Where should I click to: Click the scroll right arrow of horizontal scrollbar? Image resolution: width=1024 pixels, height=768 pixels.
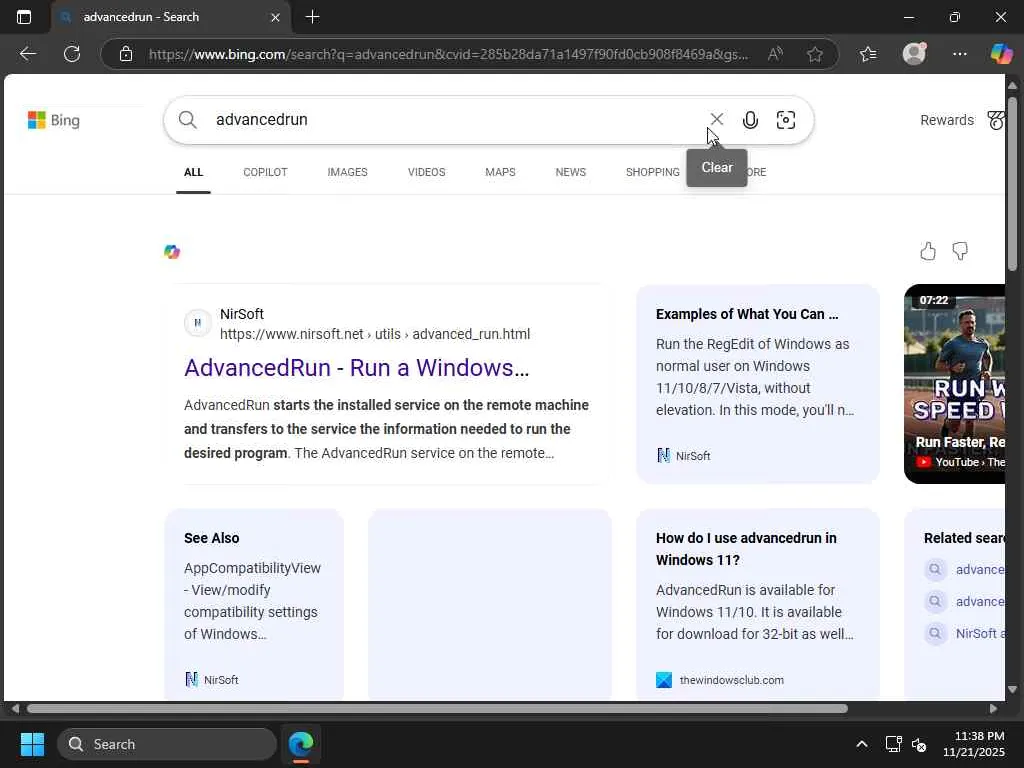993,709
